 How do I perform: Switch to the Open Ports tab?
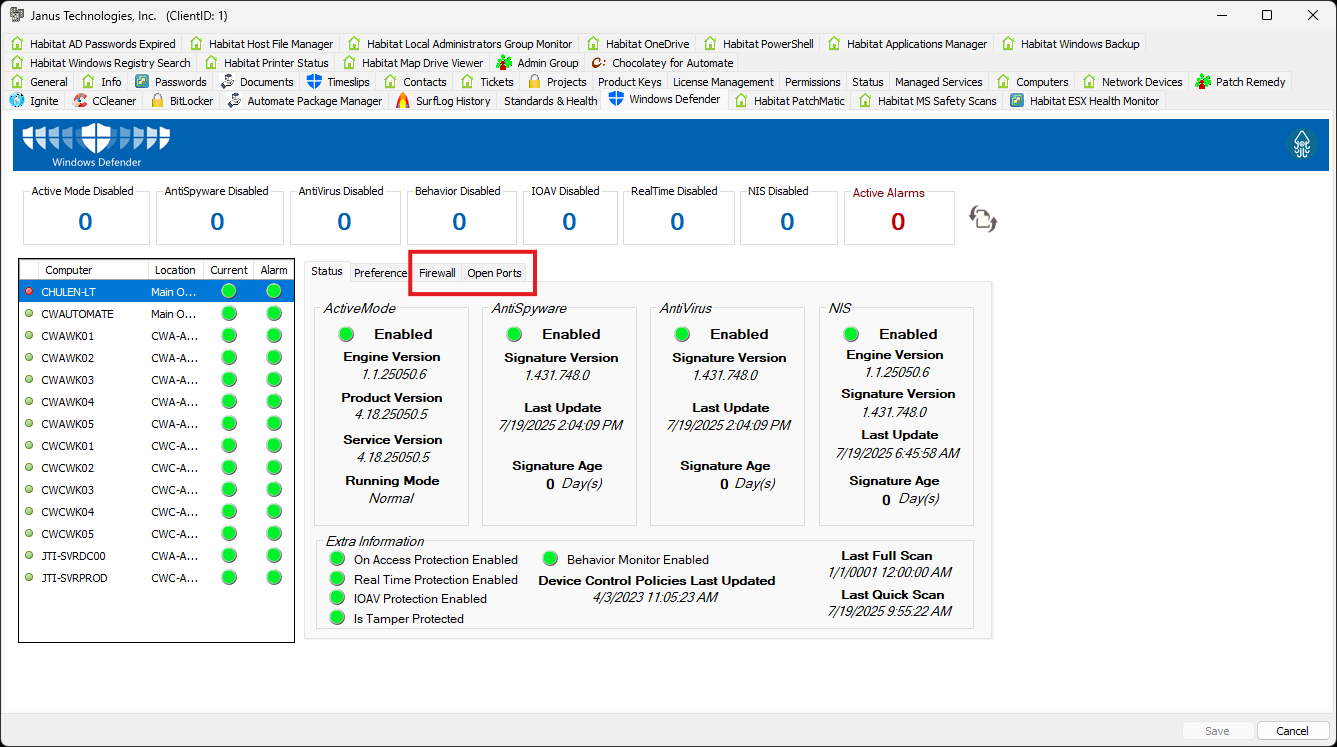pos(494,272)
